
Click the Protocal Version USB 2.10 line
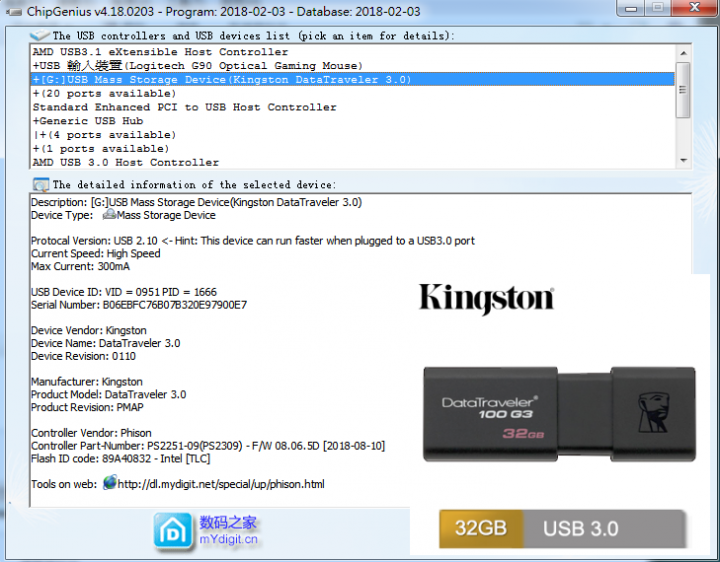coord(253,241)
